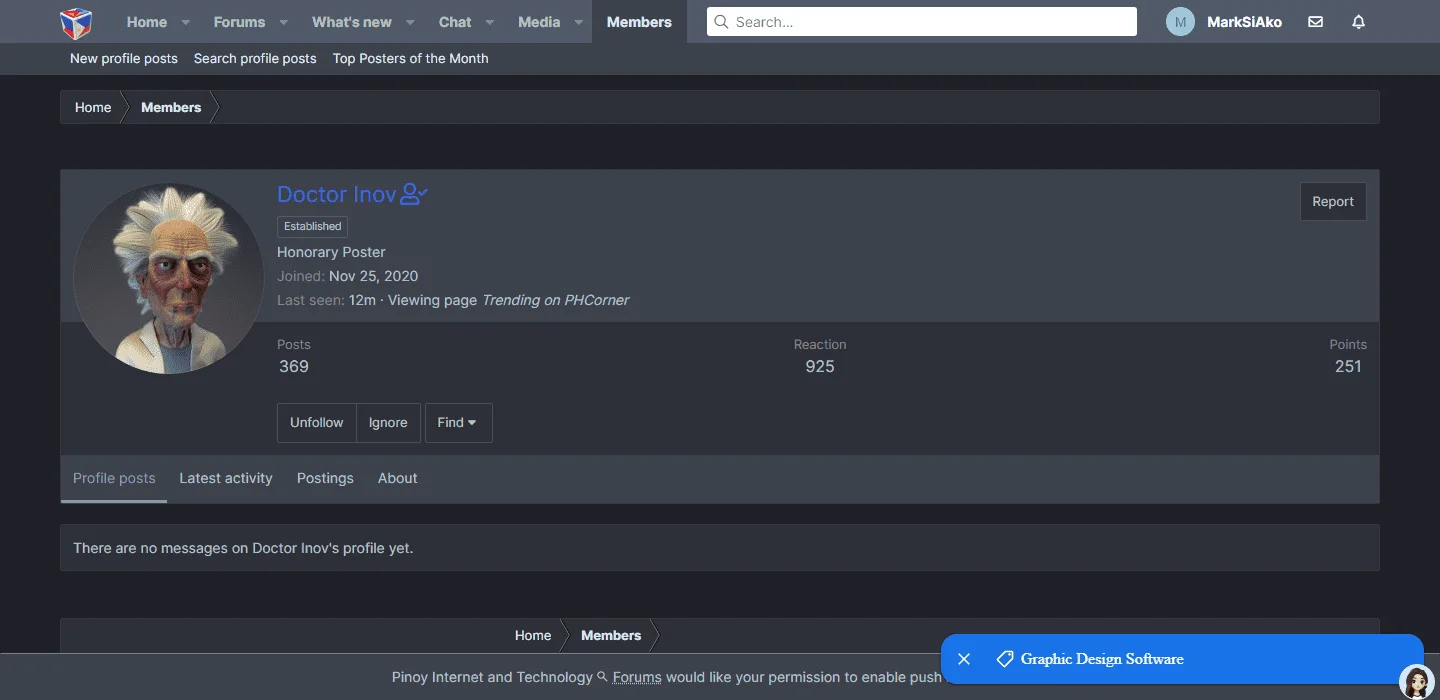This screenshot has height=700, width=1440.
Task: Expand the Home menu arrow
Action: pyautogui.click(x=186, y=22)
